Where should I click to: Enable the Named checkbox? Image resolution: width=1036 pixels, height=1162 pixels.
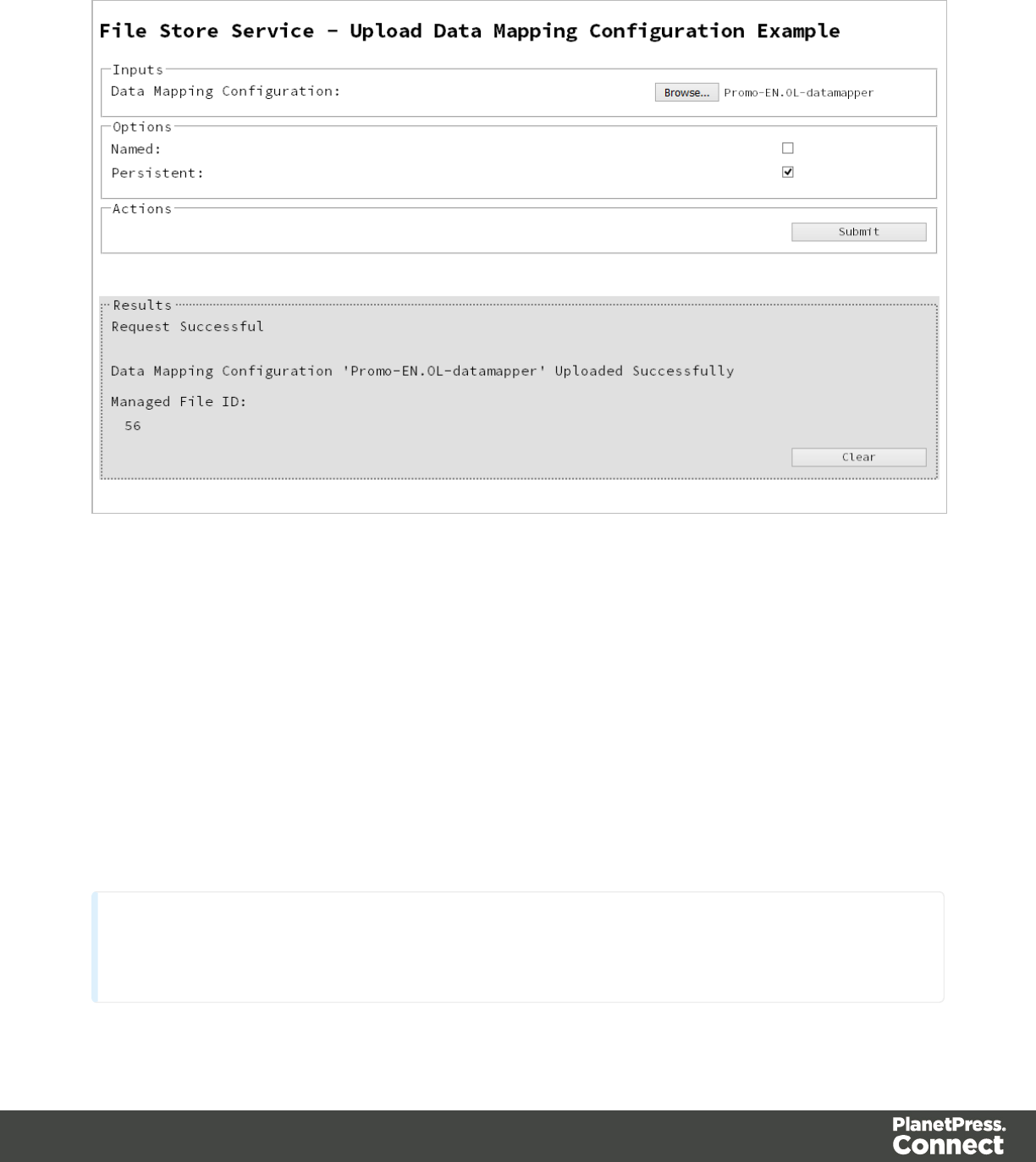click(x=788, y=148)
